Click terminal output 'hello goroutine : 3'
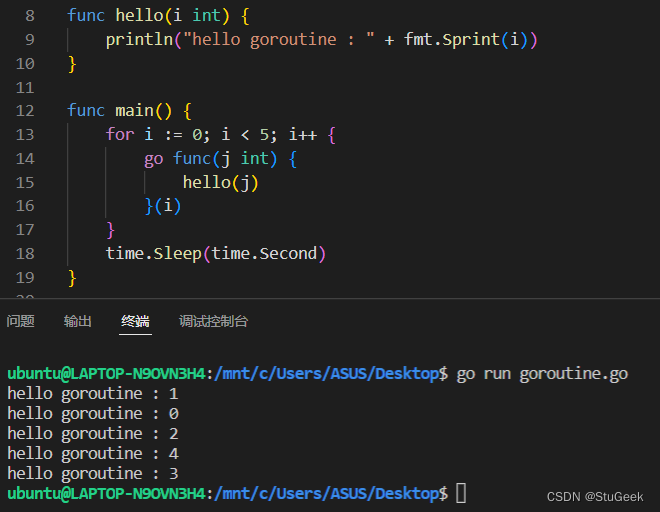 93,474
